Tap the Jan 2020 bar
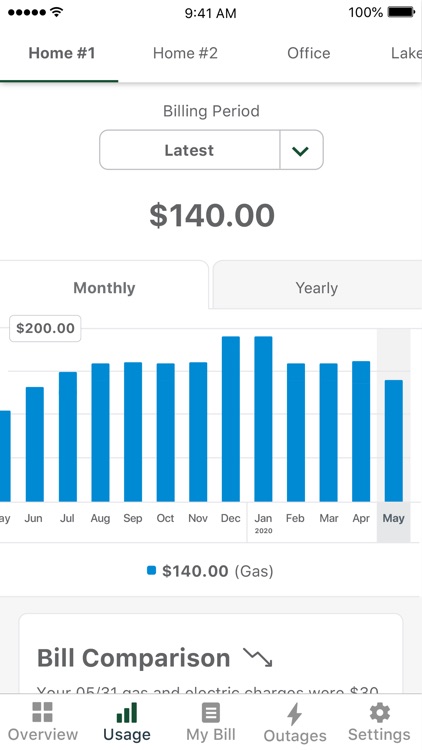The width and height of the screenshot is (422, 750). 263,419
